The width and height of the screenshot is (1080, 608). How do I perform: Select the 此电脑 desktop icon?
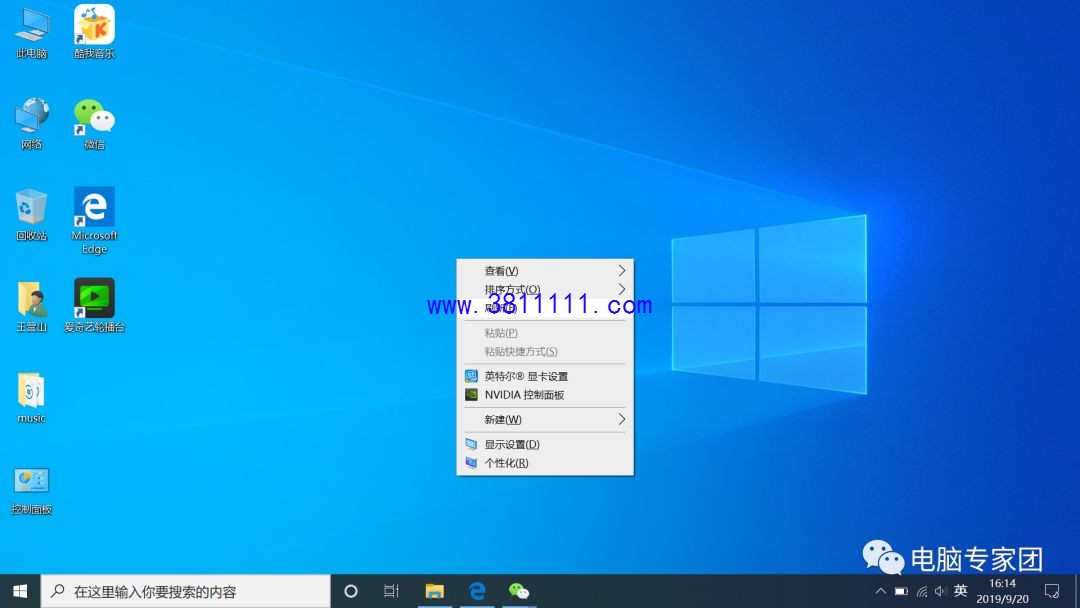(31, 32)
